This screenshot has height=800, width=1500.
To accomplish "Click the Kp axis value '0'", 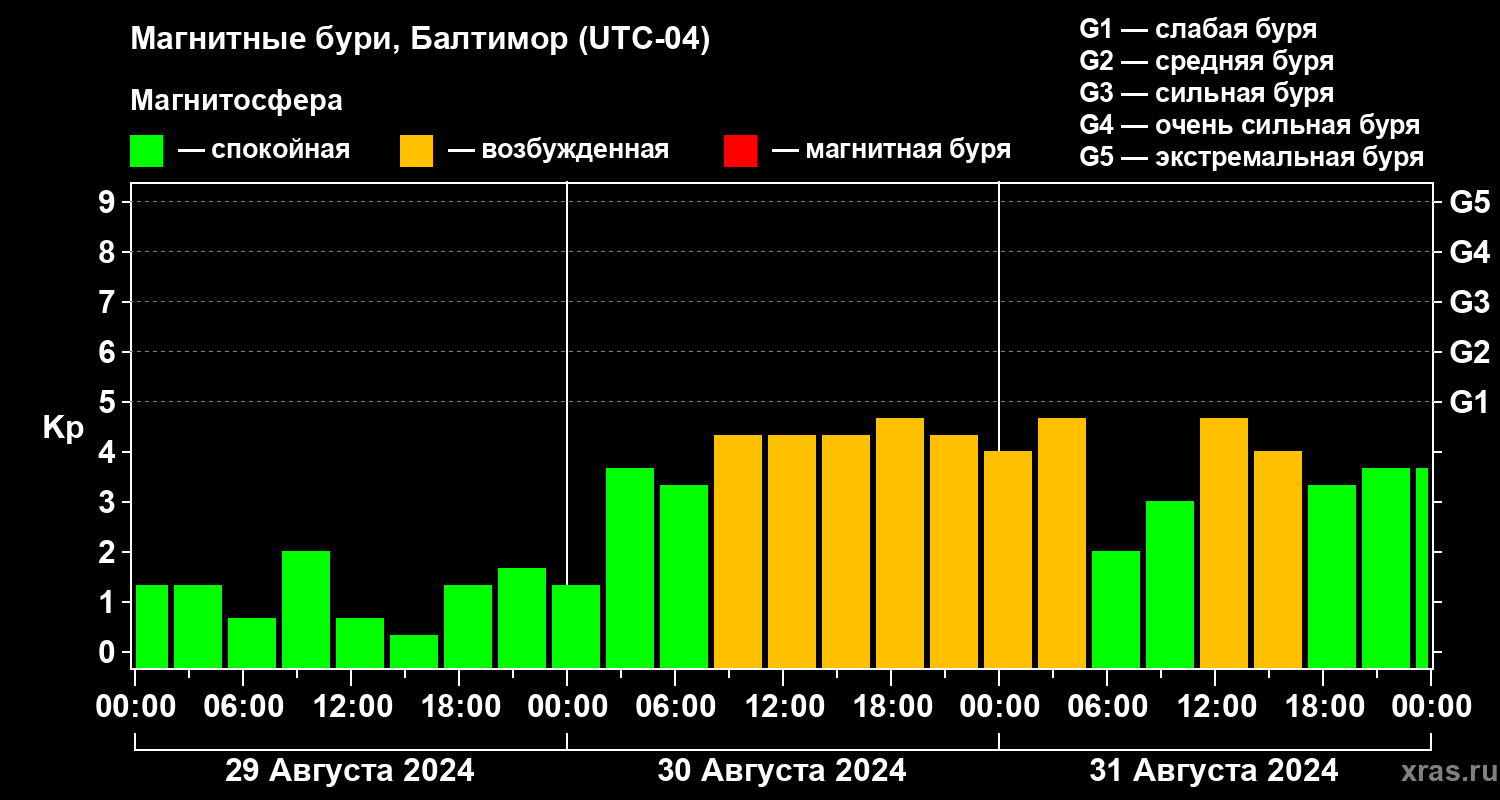I will (109, 652).
